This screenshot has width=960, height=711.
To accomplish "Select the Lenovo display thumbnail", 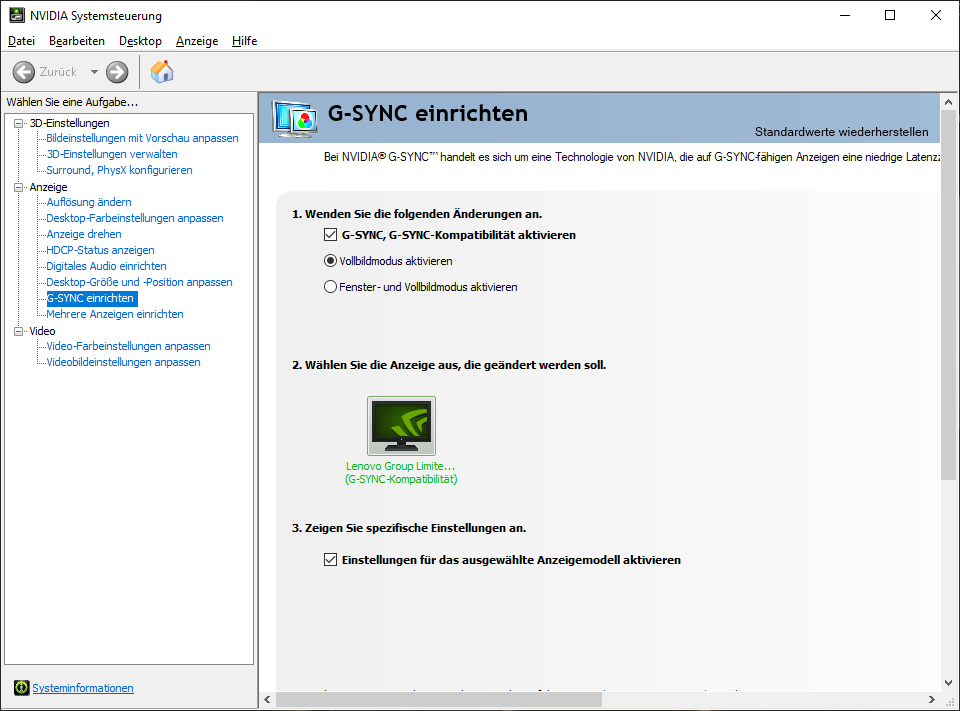I will click(402, 426).
